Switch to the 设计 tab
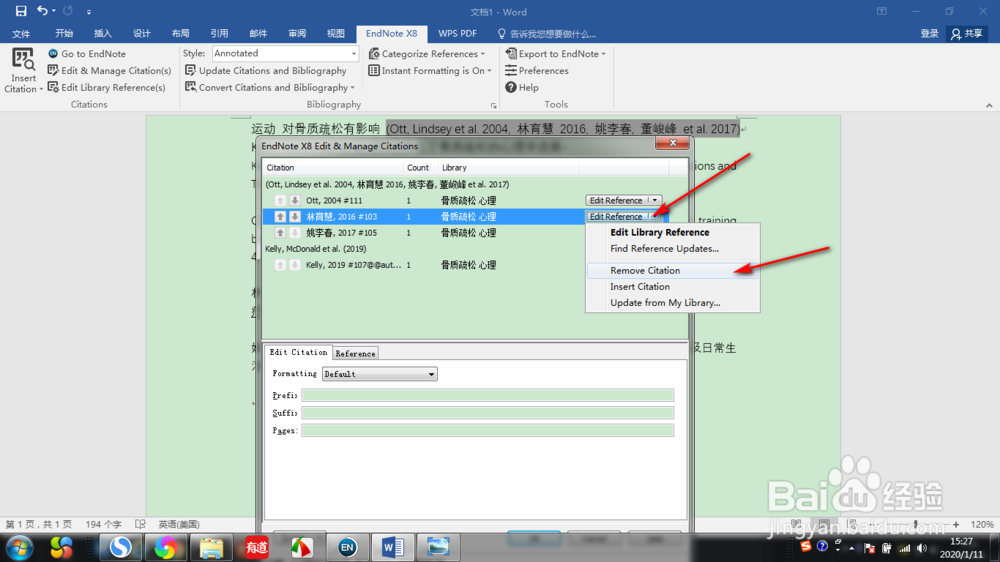The height and width of the screenshot is (562, 1000). pyautogui.click(x=142, y=34)
